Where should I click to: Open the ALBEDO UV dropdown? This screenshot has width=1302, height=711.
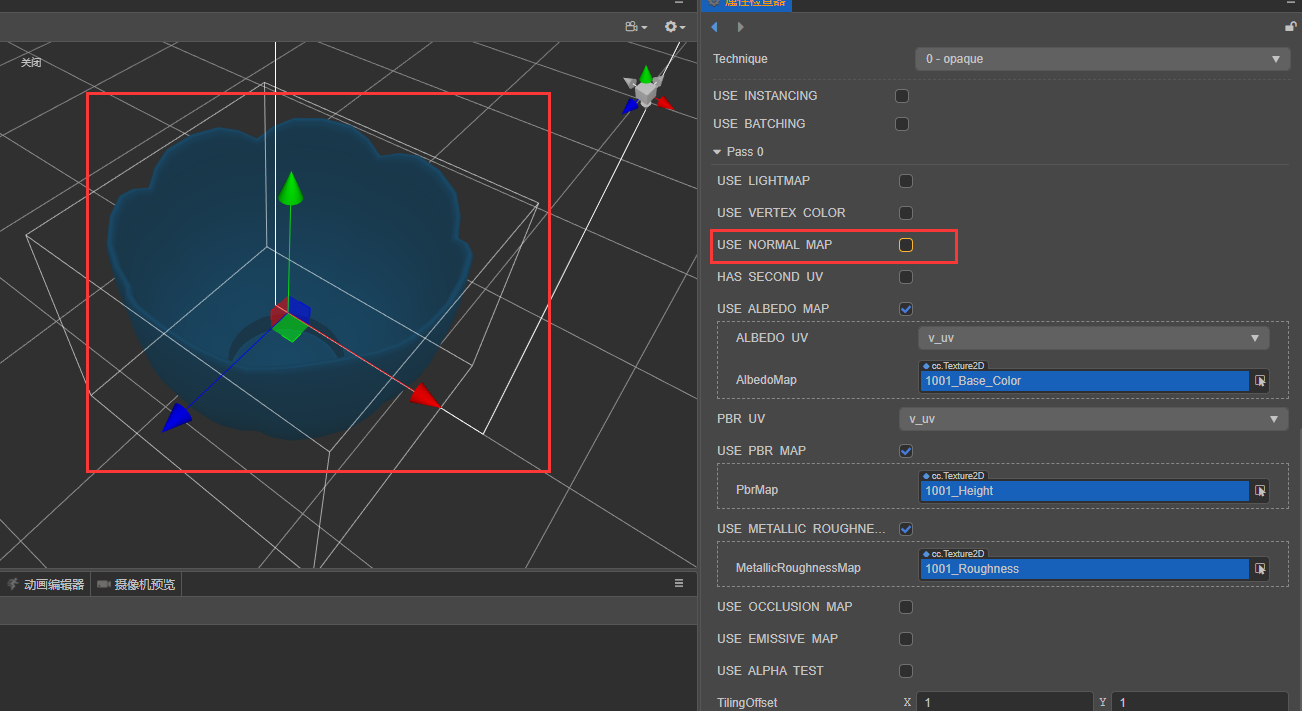click(x=1094, y=338)
